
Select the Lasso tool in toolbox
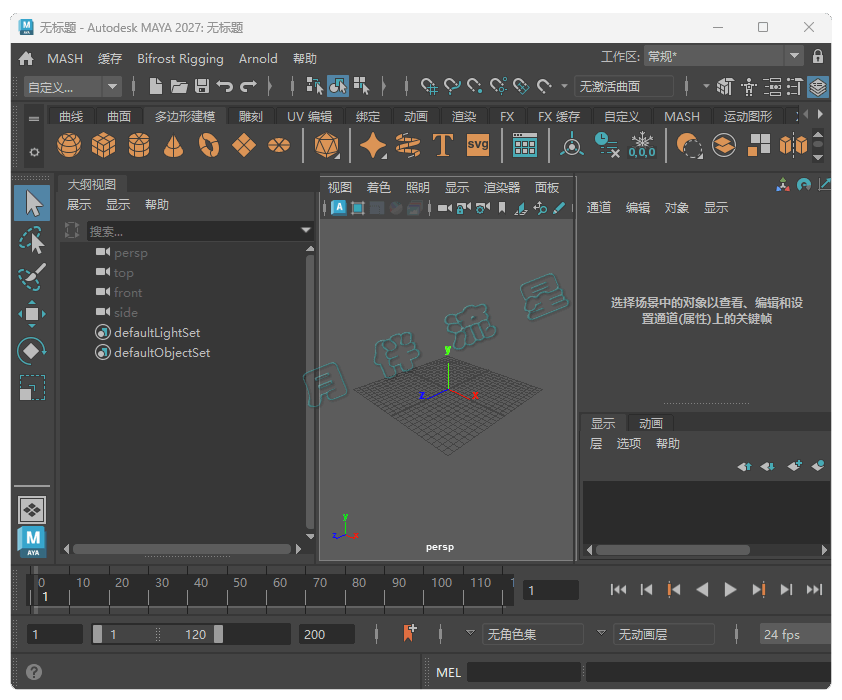point(32,241)
